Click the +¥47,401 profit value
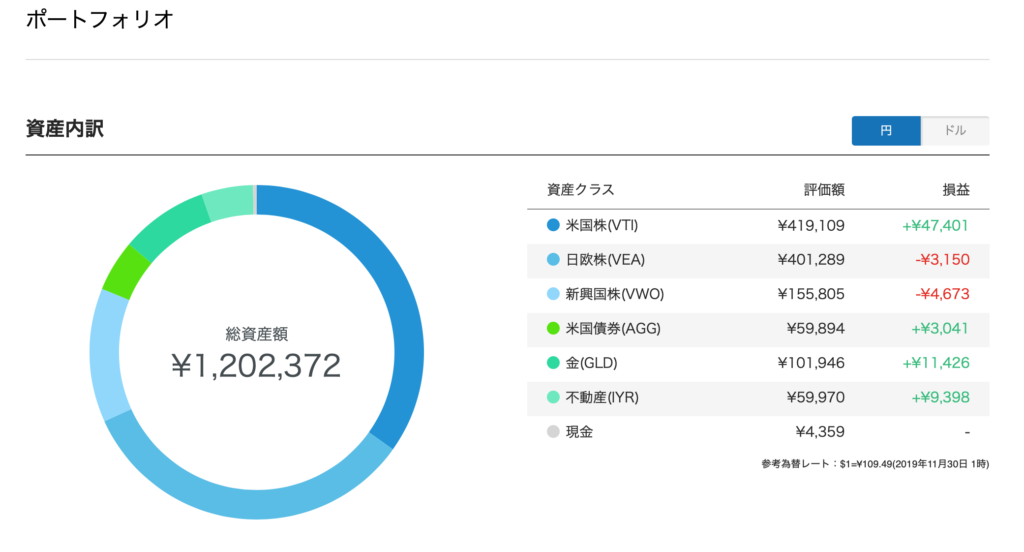 coord(935,225)
